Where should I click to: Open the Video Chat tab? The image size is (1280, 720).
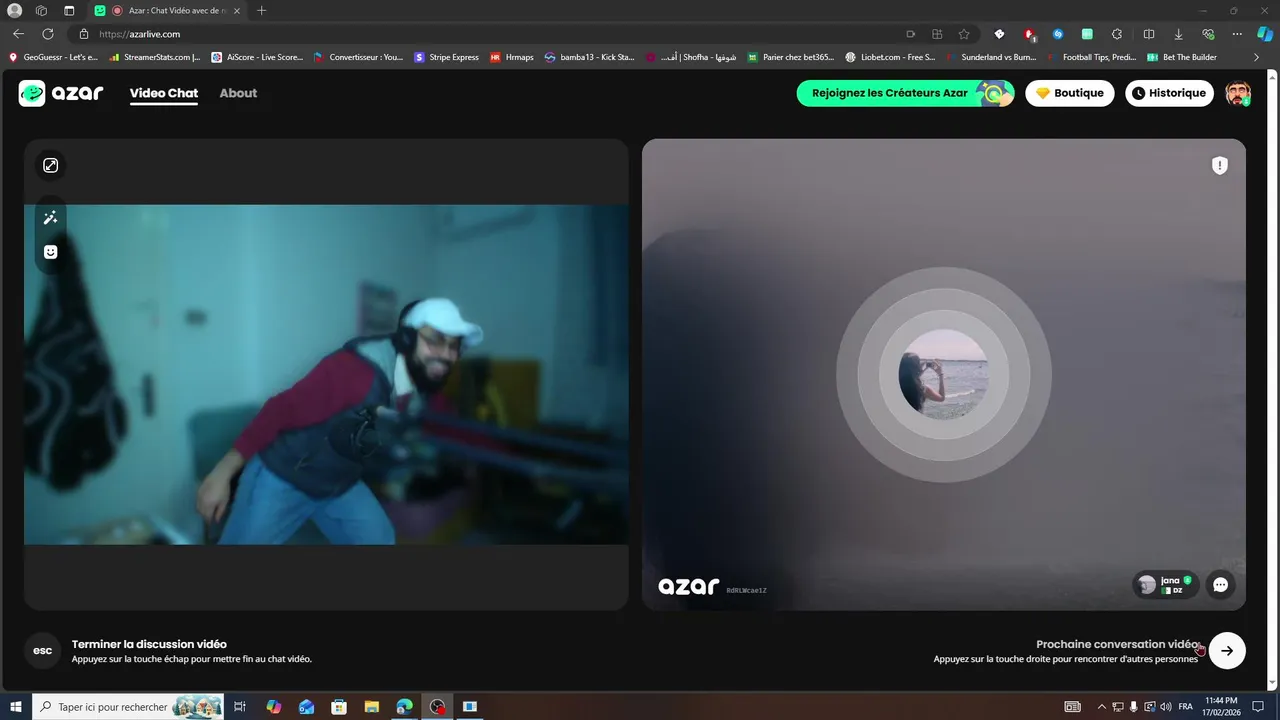click(x=164, y=93)
